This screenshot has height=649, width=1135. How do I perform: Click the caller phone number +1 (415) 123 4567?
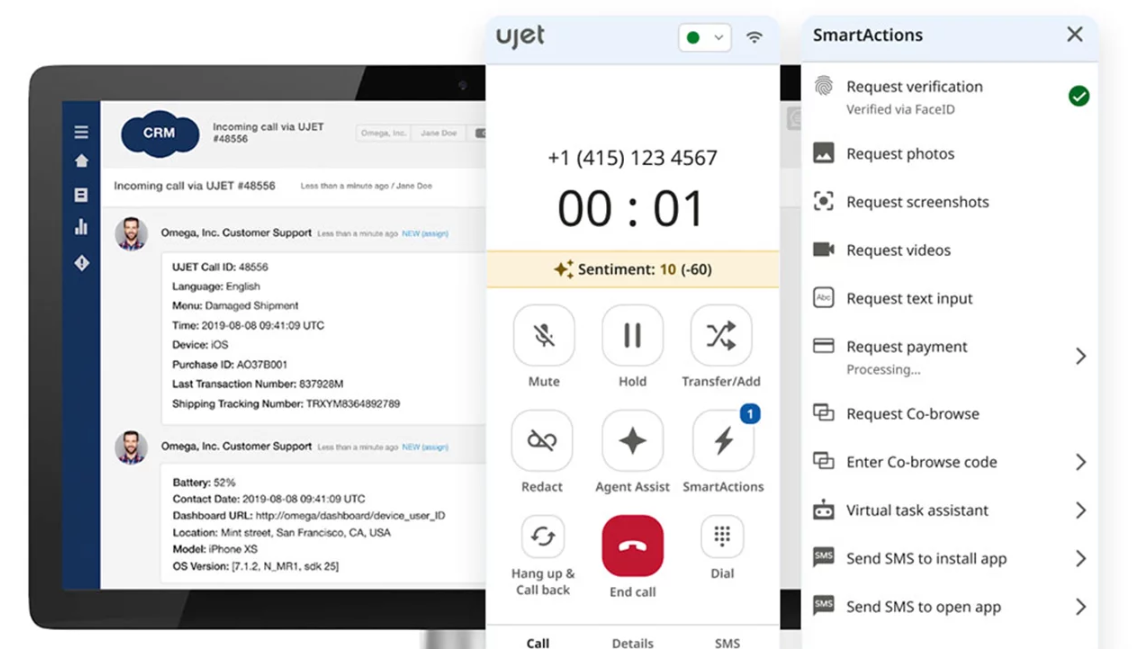[x=632, y=158]
